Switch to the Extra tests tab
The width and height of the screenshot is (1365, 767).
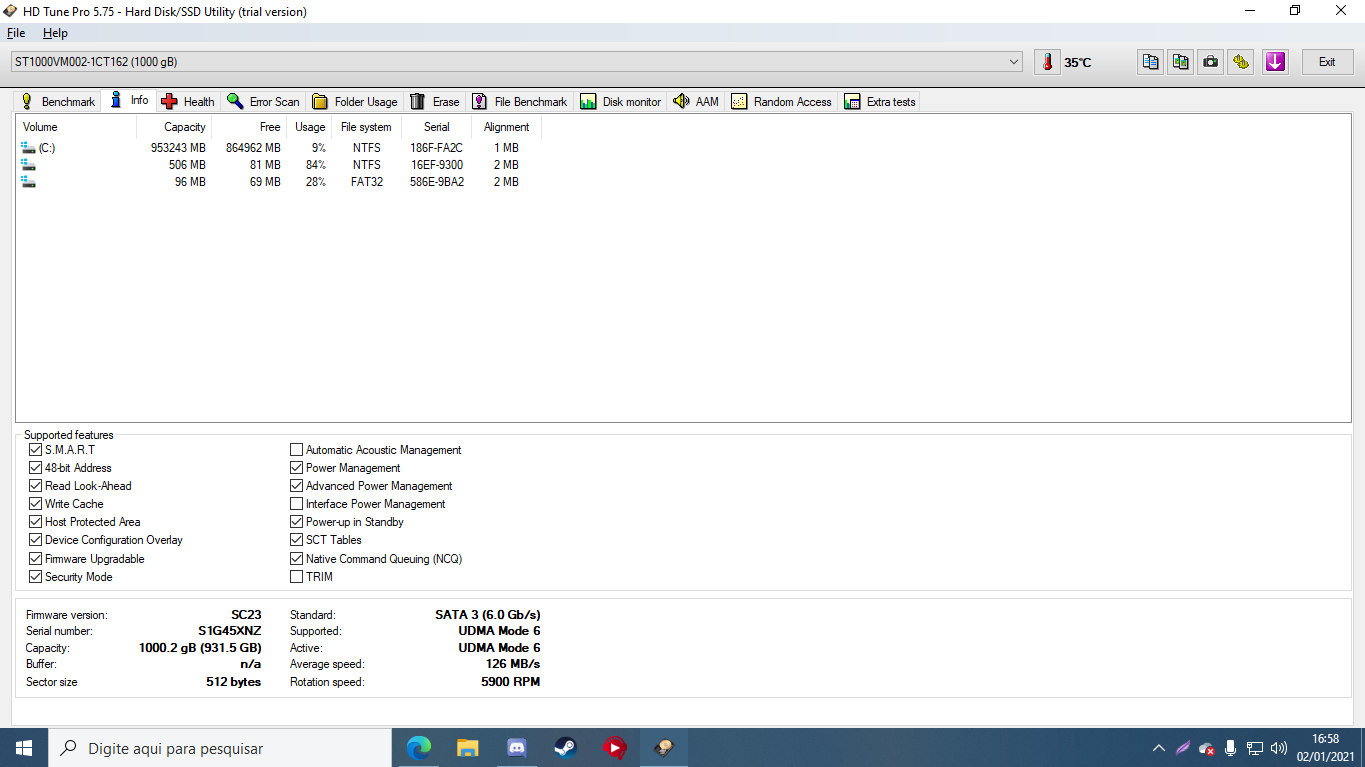[x=880, y=102]
